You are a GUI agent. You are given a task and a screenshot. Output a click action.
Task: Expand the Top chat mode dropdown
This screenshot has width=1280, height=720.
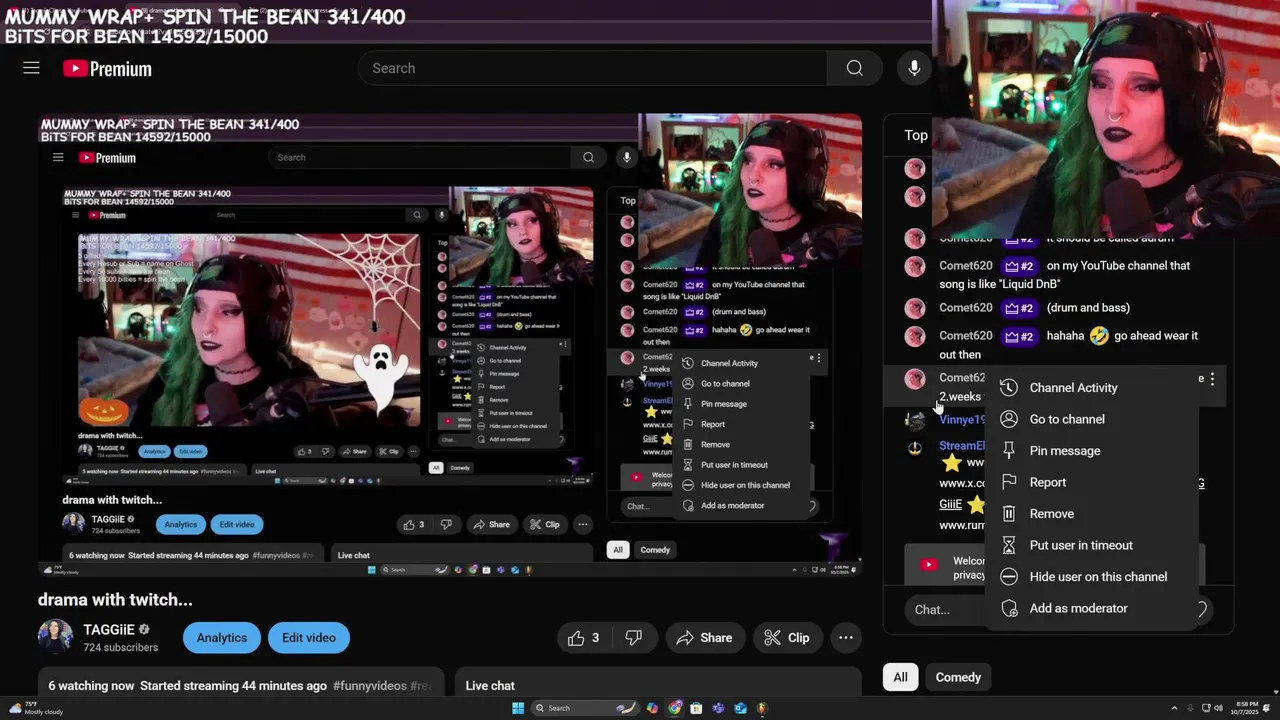[916, 135]
